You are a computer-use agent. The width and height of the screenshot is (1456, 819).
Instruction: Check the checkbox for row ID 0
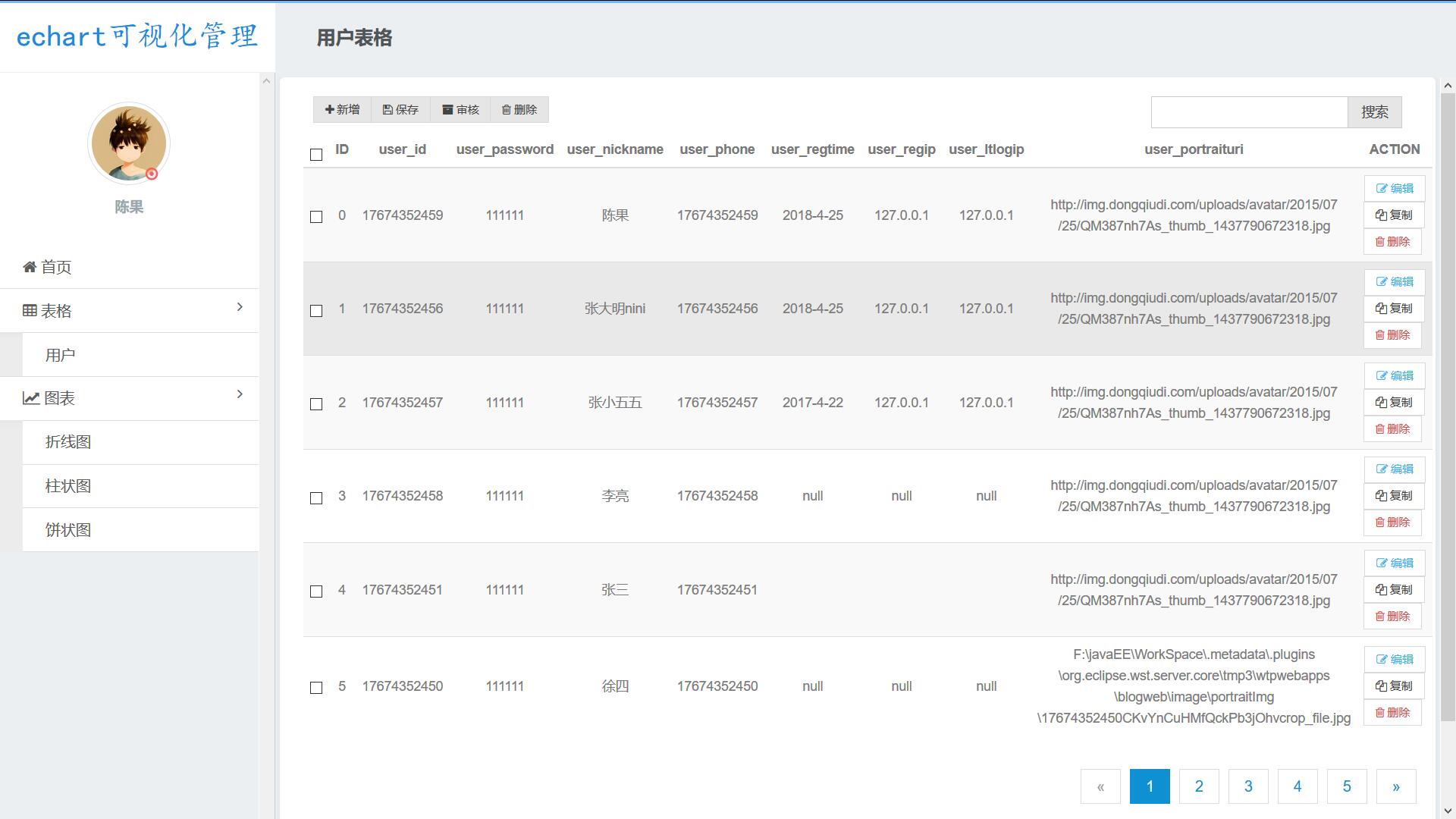click(x=316, y=217)
